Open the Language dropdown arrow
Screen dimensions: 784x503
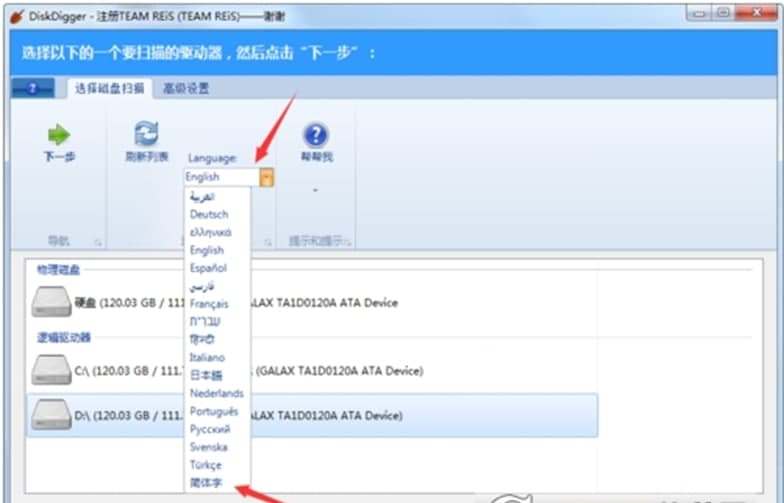[266, 177]
